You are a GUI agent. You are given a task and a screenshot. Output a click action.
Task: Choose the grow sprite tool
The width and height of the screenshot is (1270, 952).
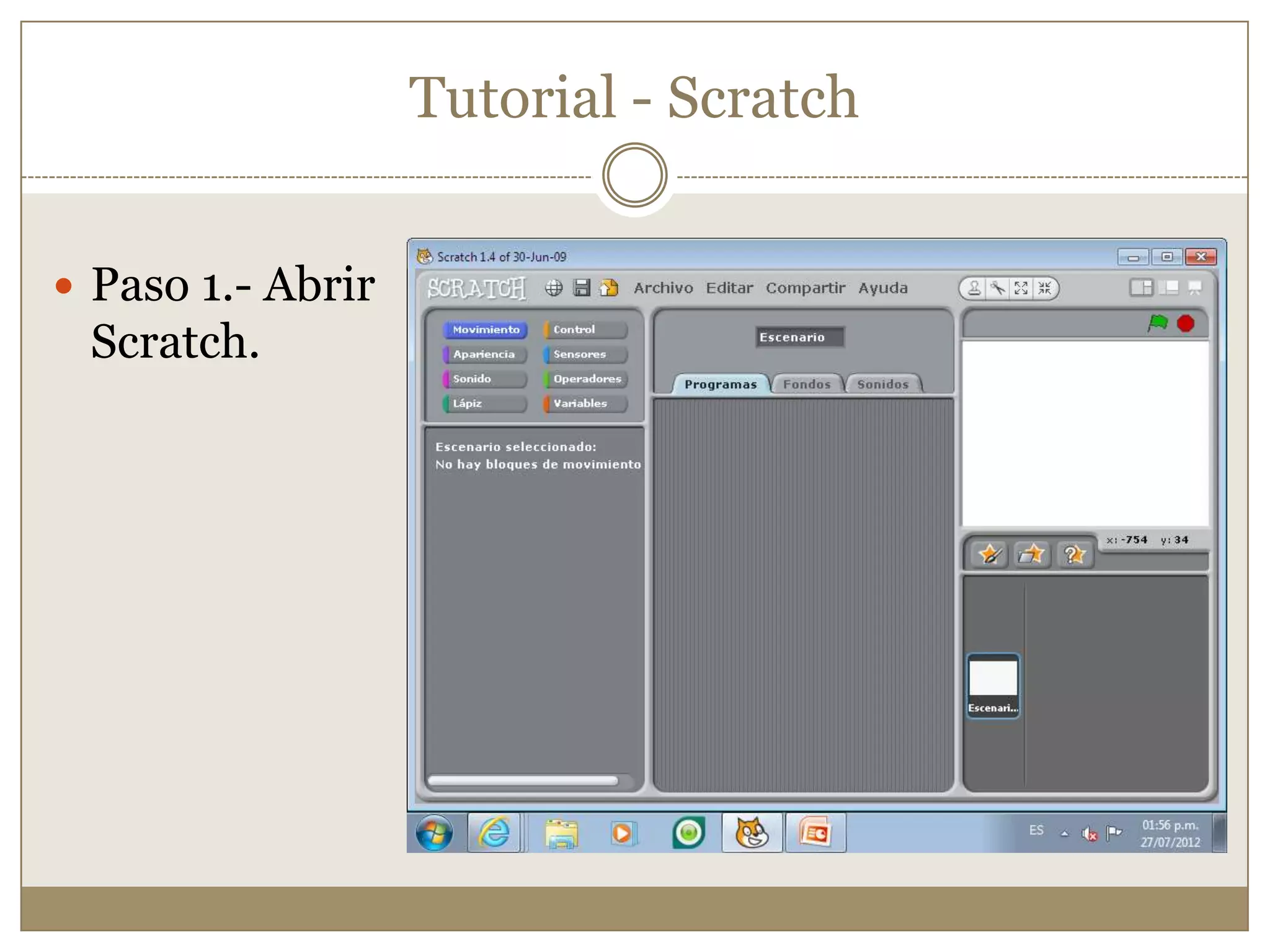1021,288
